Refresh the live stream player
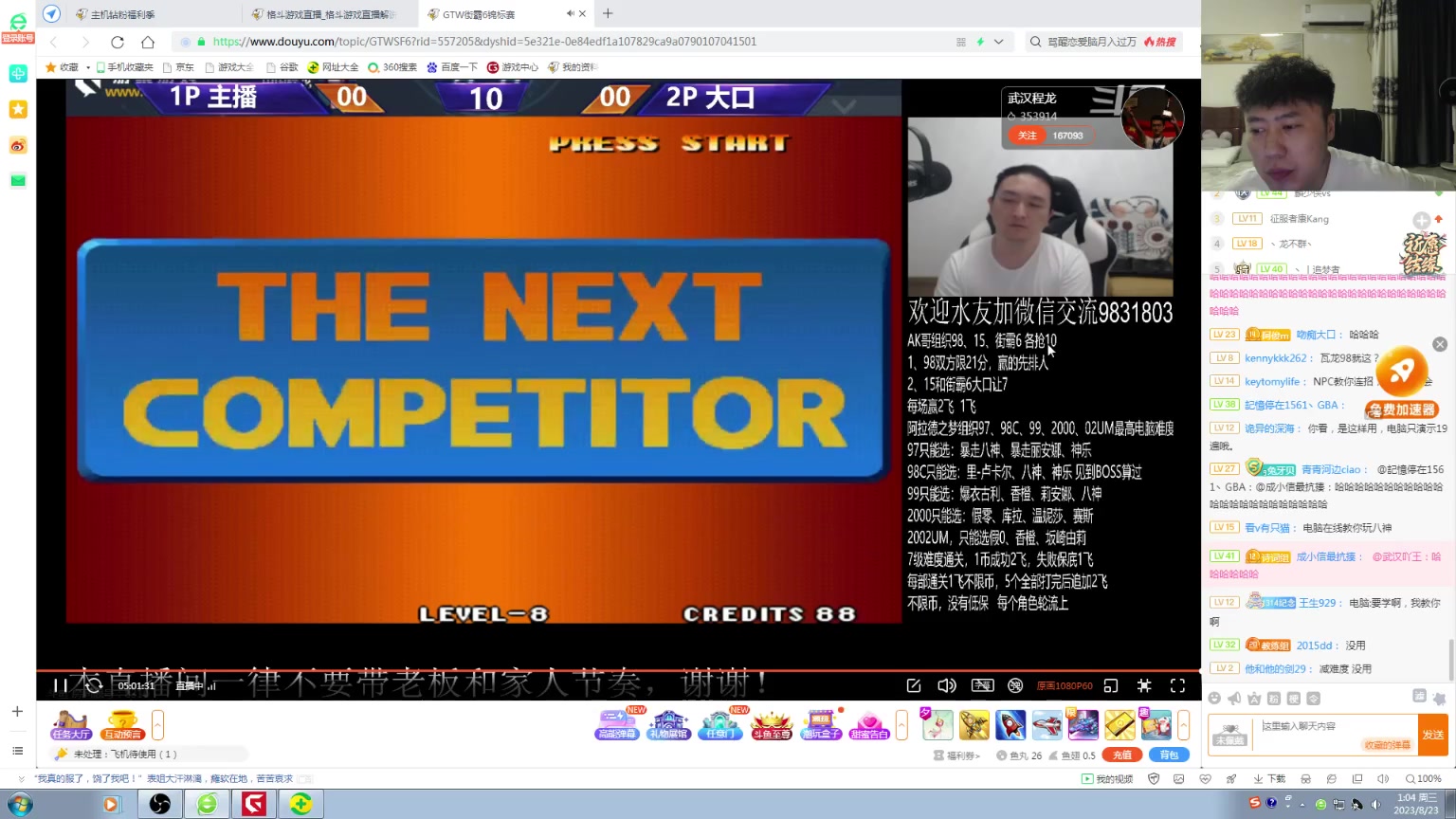 tap(94, 685)
